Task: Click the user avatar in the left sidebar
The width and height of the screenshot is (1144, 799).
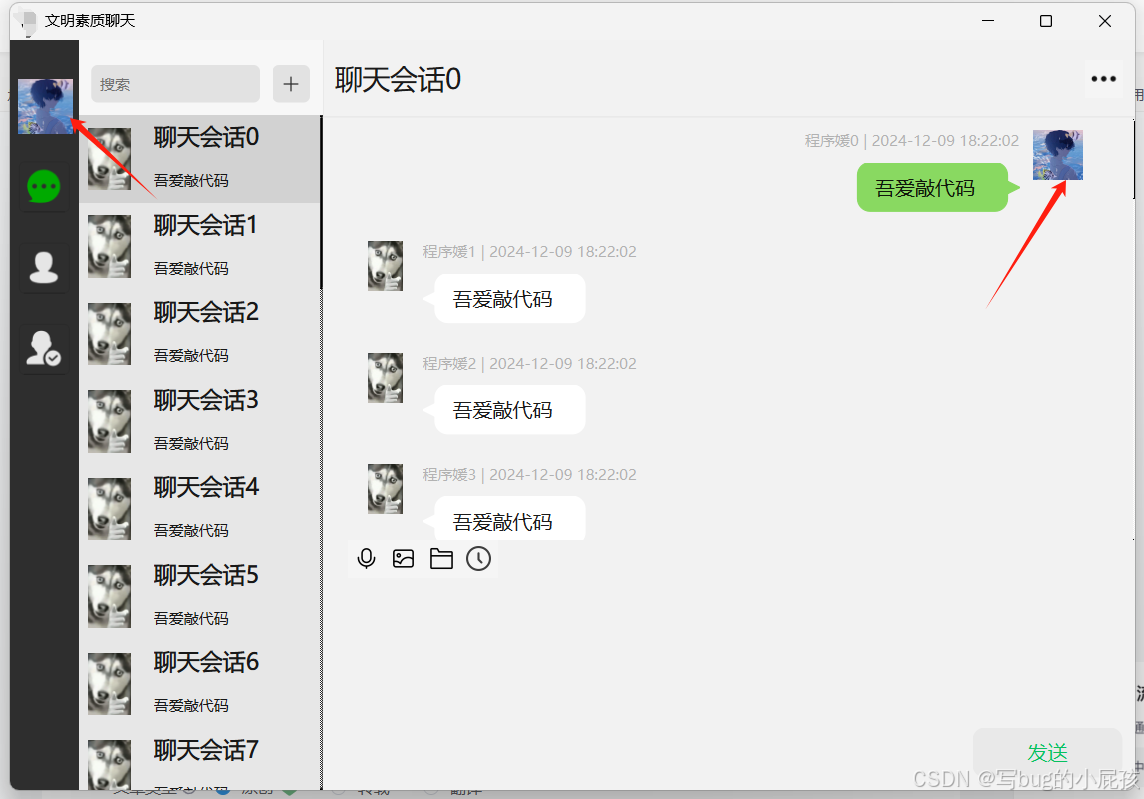Action: (45, 107)
